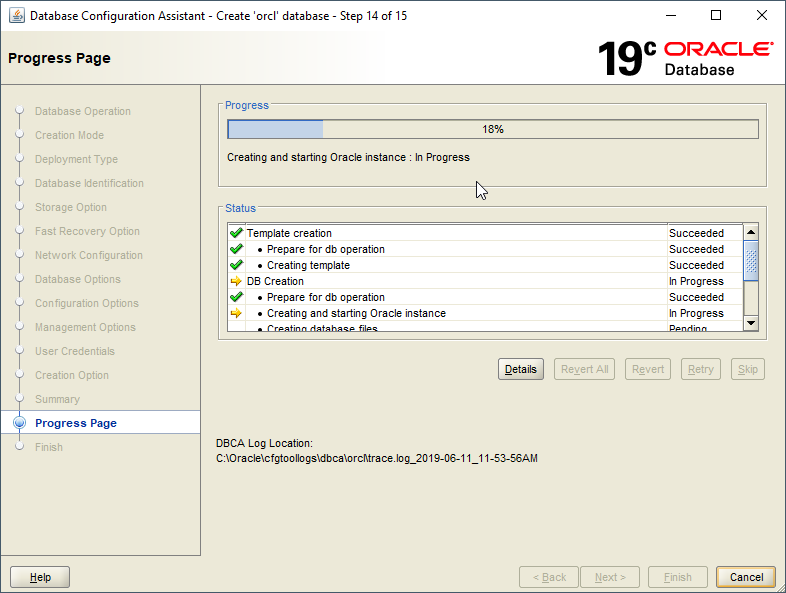Click the Oracle 19c Database logo
Image resolution: width=786 pixels, height=593 pixels.
[x=685, y=59]
